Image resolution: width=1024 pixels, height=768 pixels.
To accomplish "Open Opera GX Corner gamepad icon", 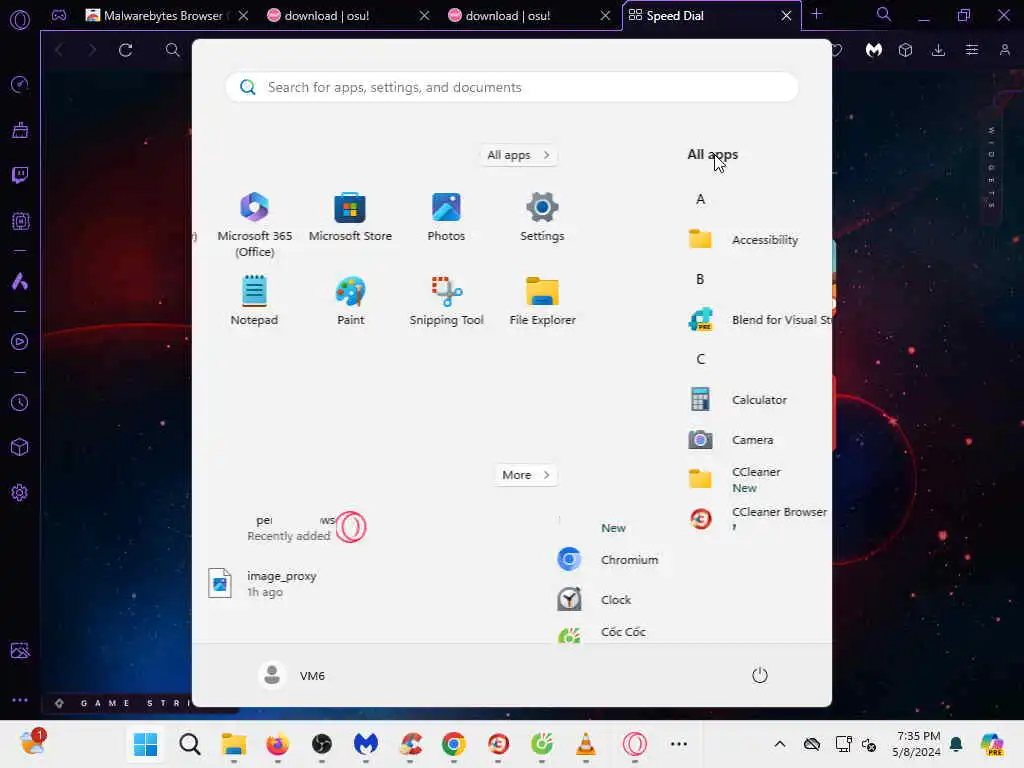I will coord(59,15).
